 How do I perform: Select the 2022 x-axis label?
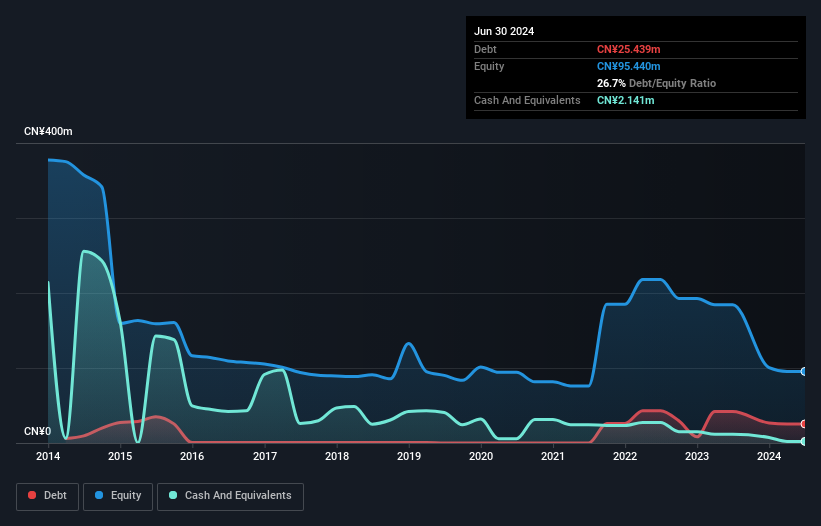625,456
